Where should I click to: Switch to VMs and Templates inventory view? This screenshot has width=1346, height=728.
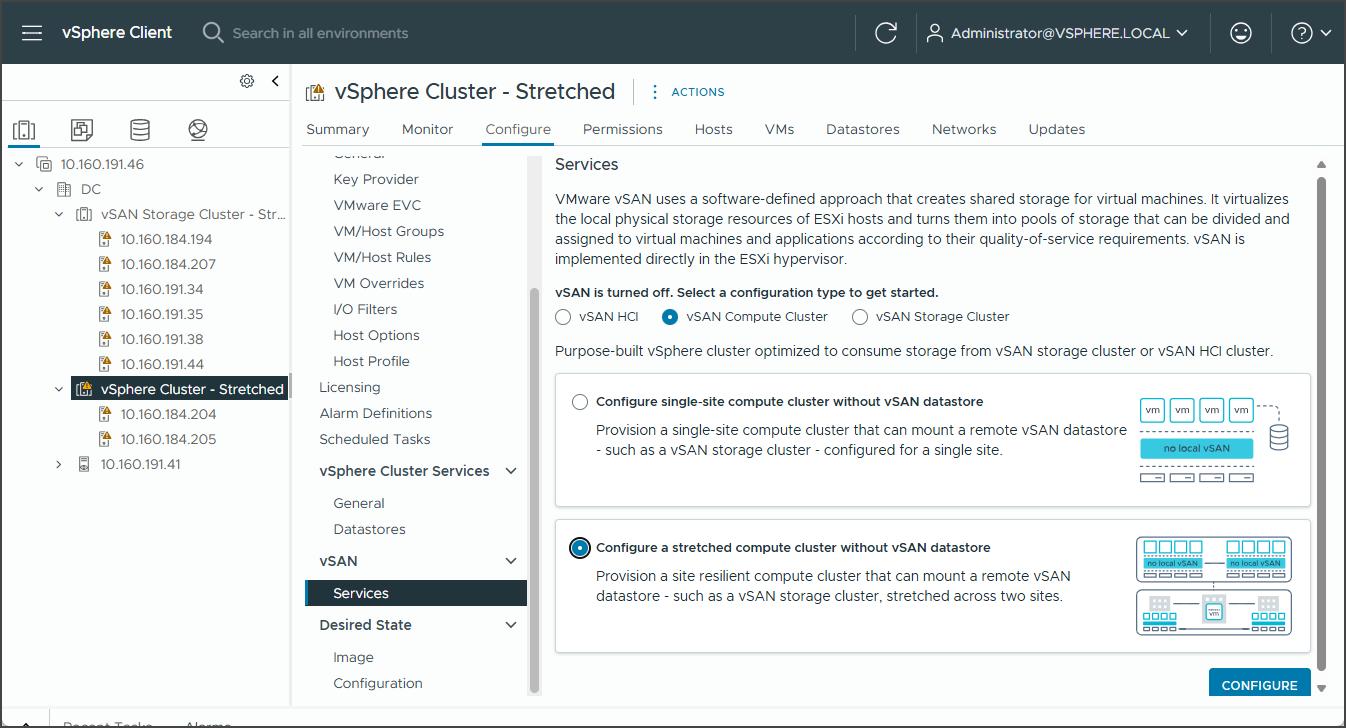click(x=81, y=129)
